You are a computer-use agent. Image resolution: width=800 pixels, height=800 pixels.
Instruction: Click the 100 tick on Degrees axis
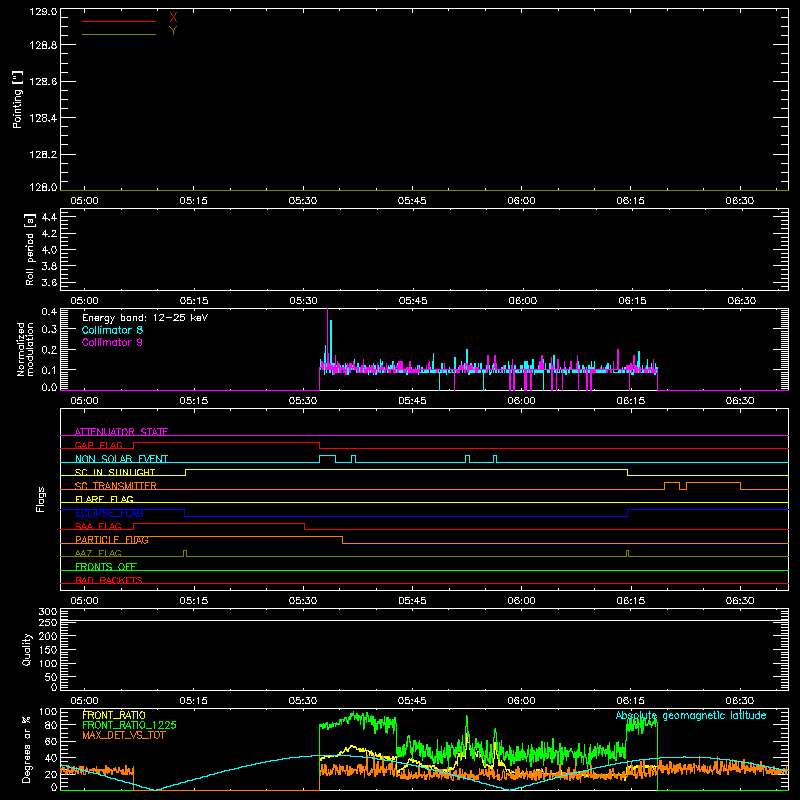48,712
